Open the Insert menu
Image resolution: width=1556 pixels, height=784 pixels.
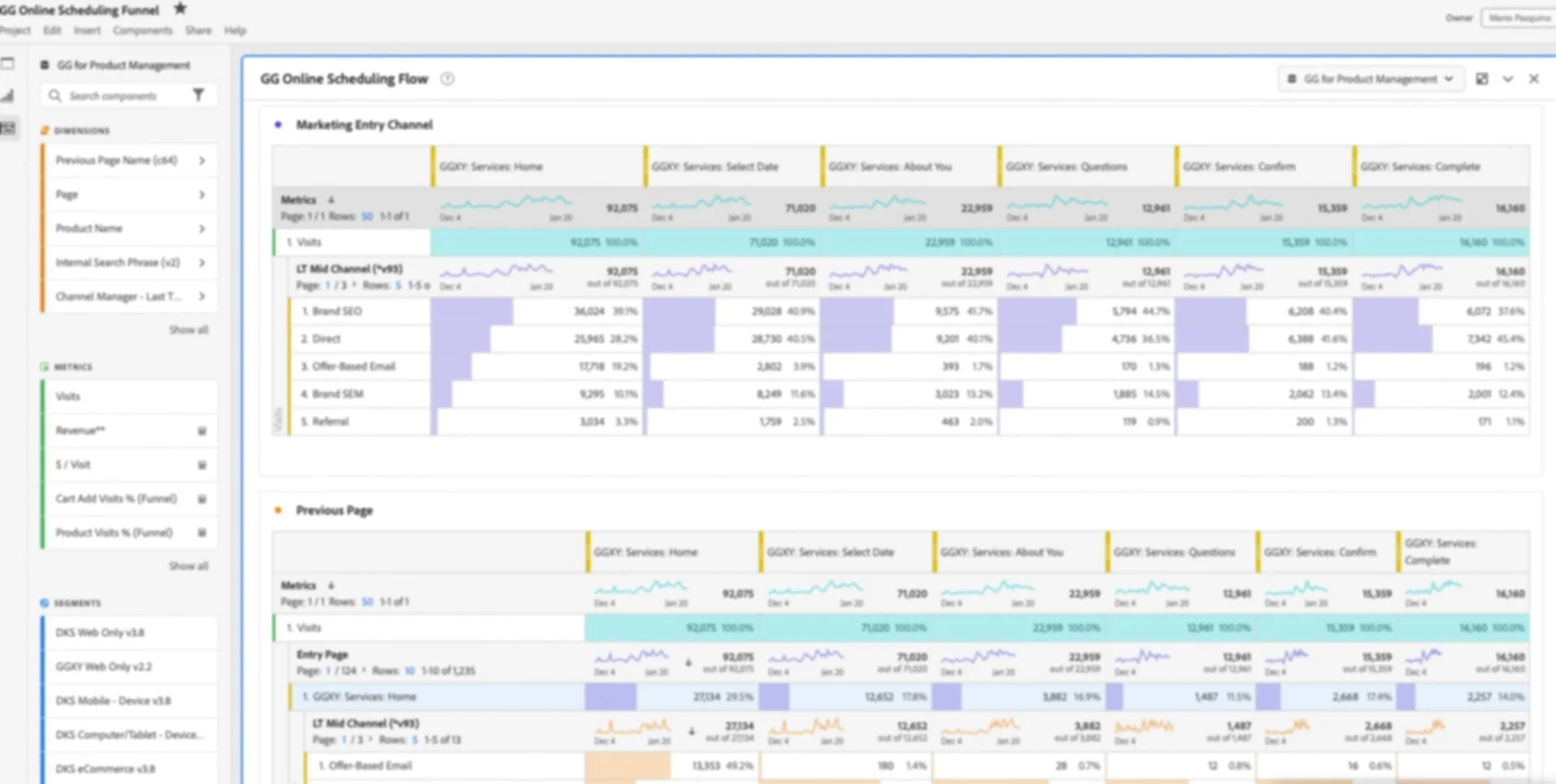tap(87, 30)
